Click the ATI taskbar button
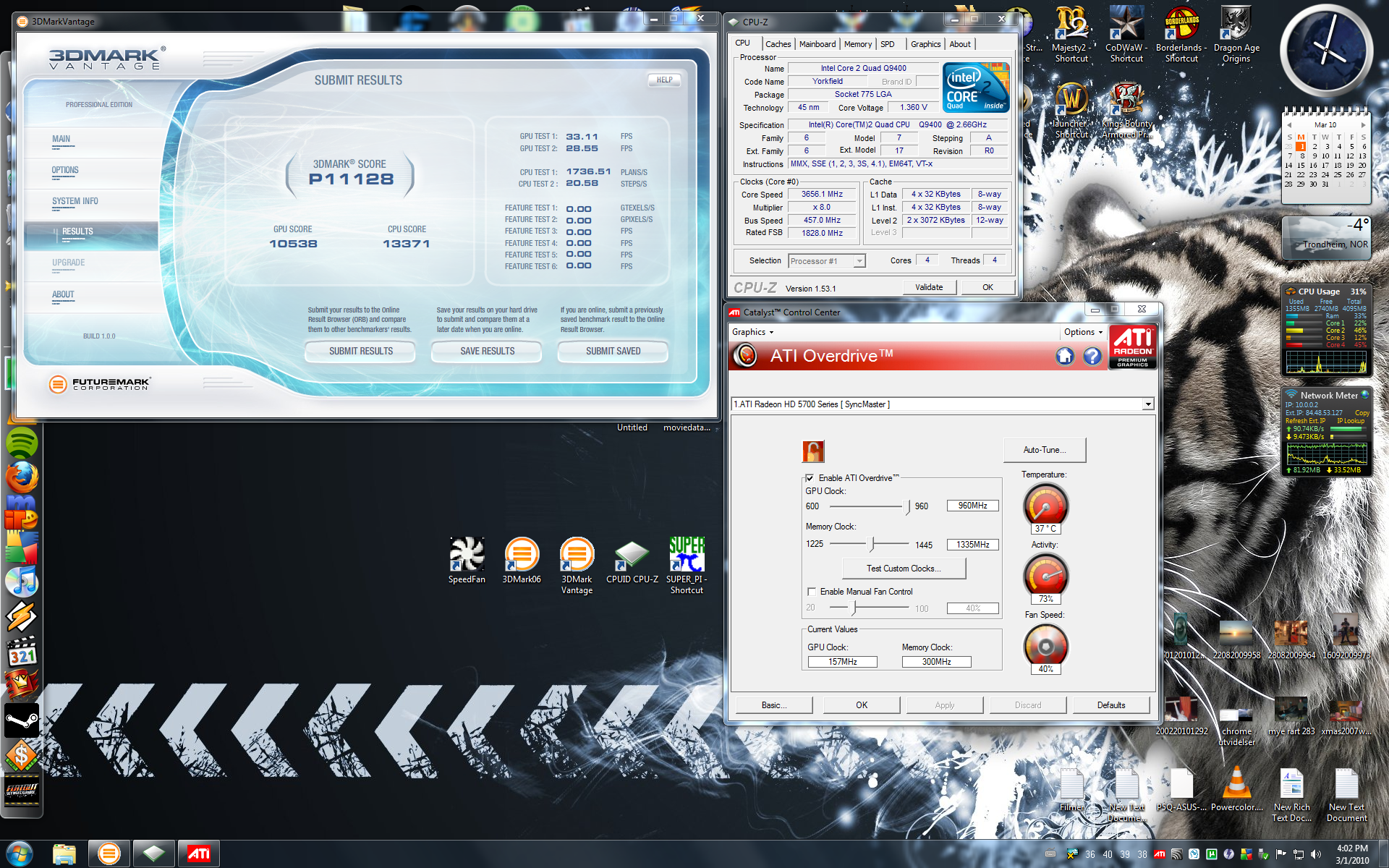Screen dimensions: 1389x868 [x=198, y=854]
